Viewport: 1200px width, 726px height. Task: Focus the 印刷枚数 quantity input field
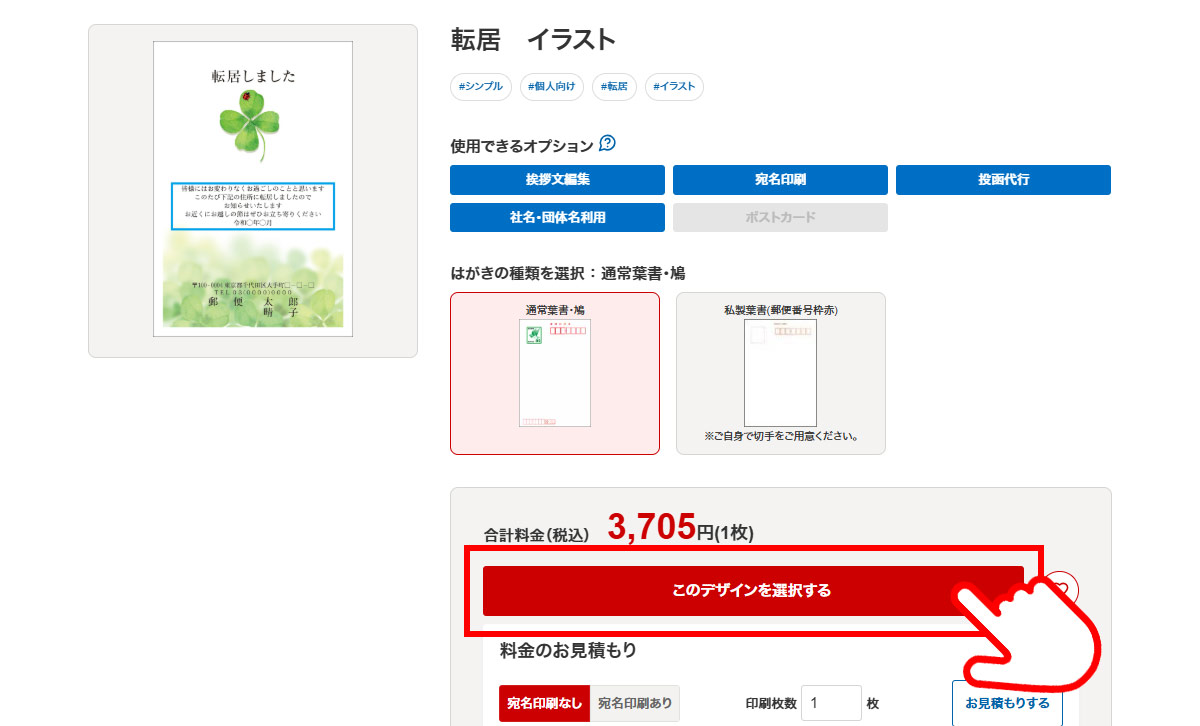[830, 703]
